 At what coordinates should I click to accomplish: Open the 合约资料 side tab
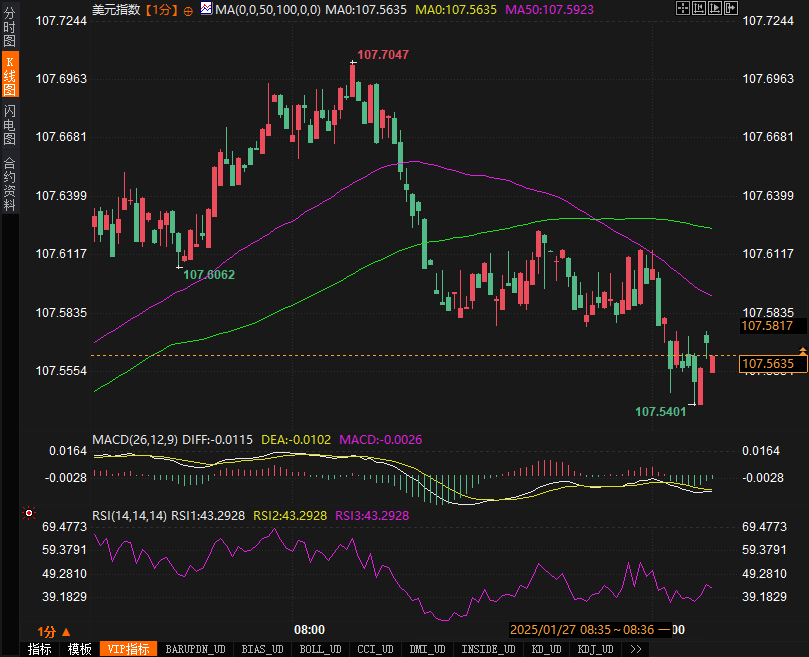click(9, 183)
